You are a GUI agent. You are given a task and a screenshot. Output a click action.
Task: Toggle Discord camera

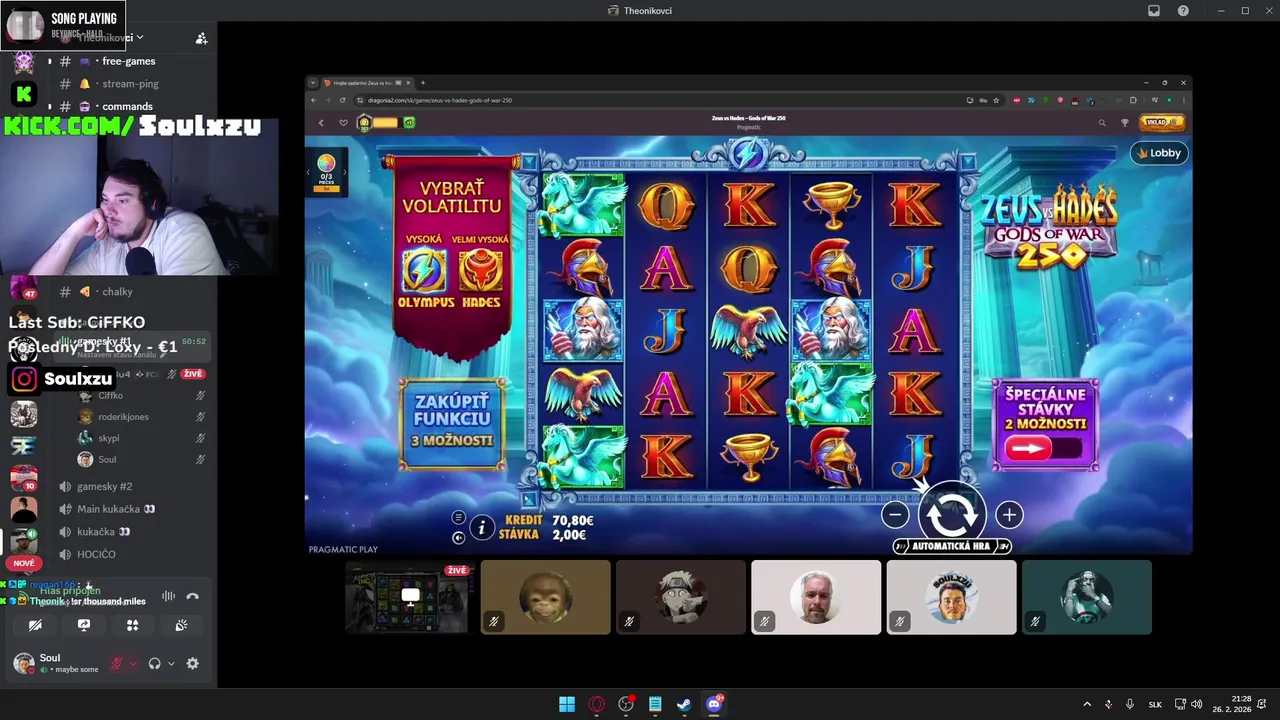click(35, 625)
